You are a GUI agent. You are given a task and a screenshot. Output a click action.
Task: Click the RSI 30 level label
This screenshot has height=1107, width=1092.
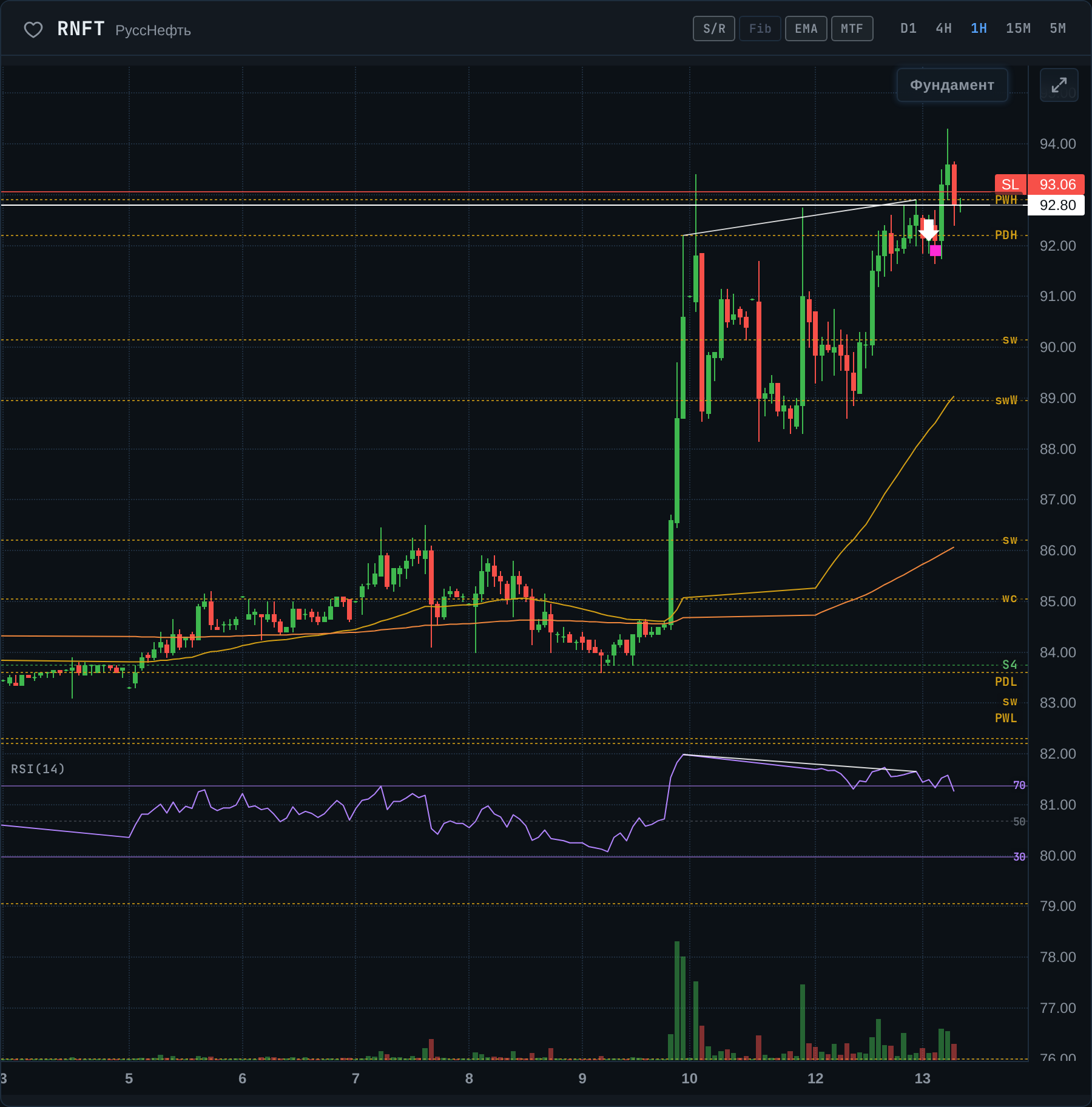(x=1019, y=856)
